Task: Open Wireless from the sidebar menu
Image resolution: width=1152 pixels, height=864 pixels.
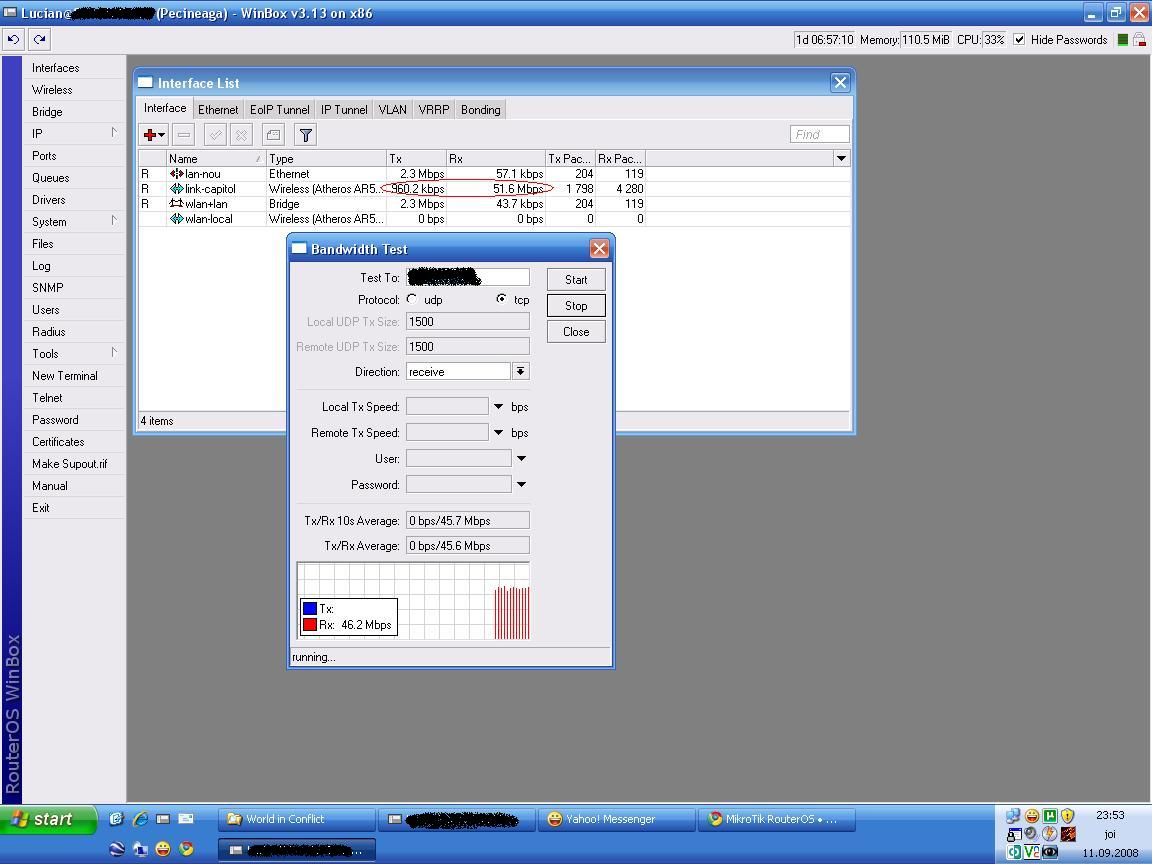Action: (52, 90)
